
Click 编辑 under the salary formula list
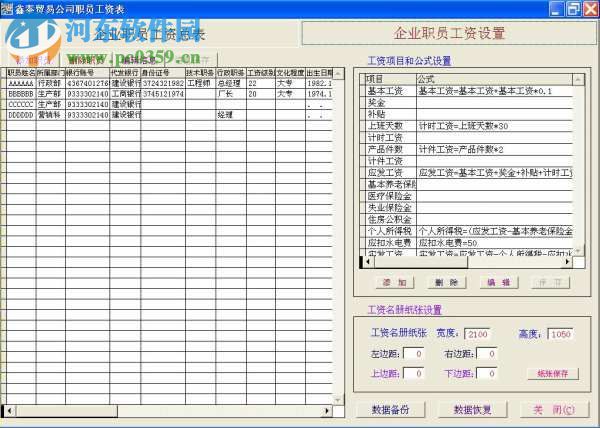click(x=499, y=283)
